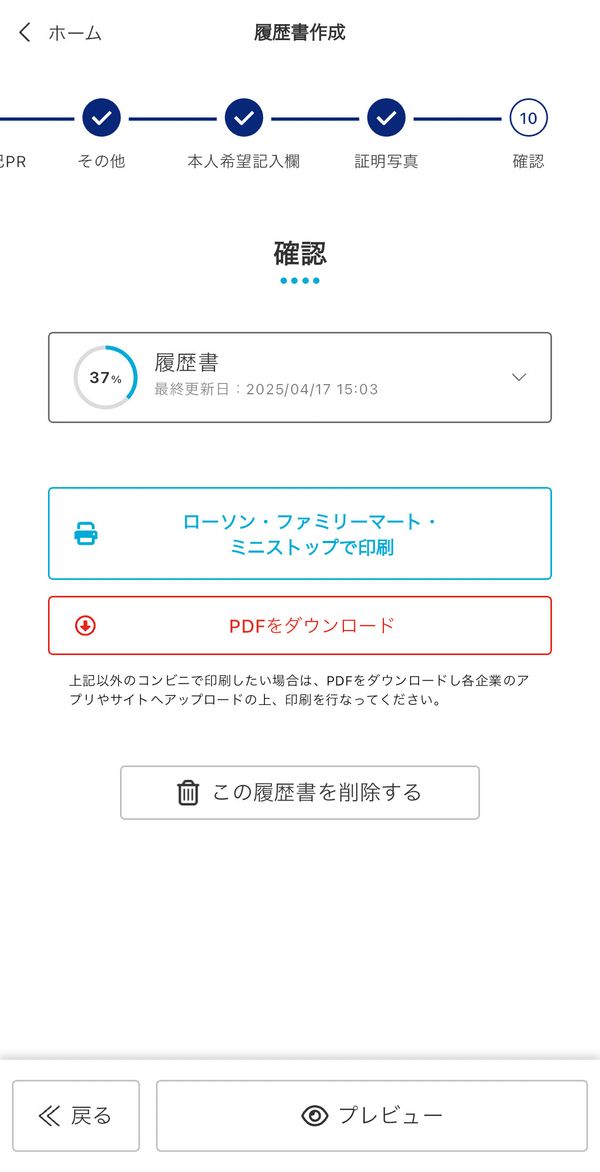Select the 証明写真 step checkmark circle
This screenshot has width=600, height=1172.
pyautogui.click(x=386, y=117)
